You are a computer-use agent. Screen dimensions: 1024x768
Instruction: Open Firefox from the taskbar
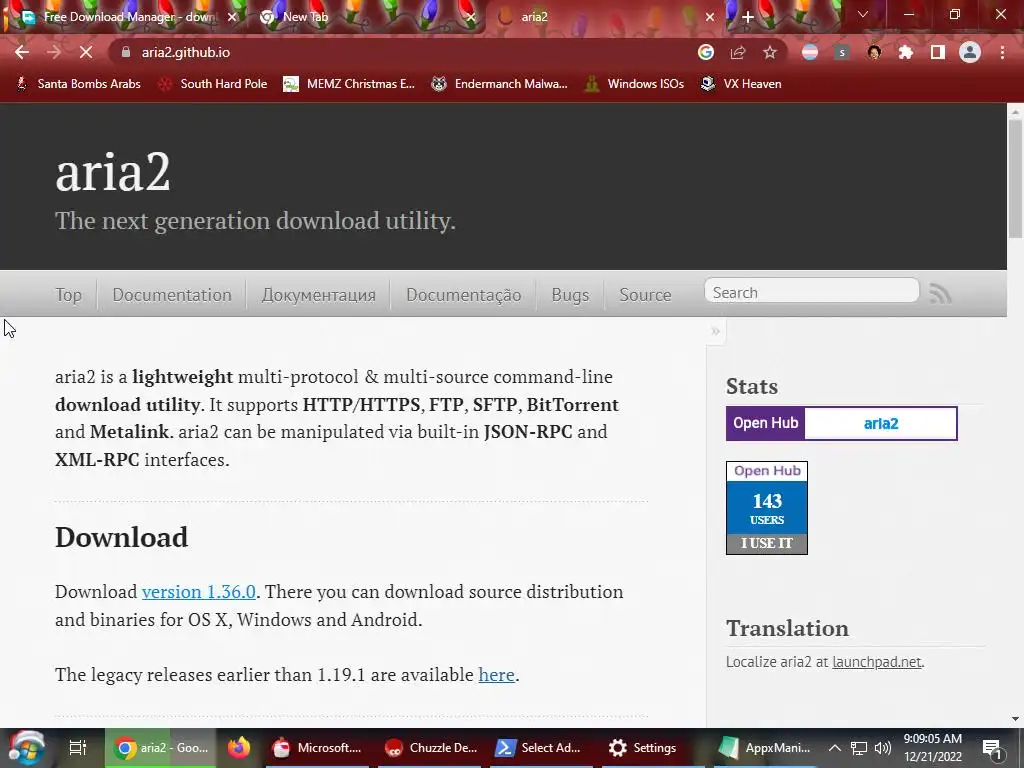pos(239,748)
